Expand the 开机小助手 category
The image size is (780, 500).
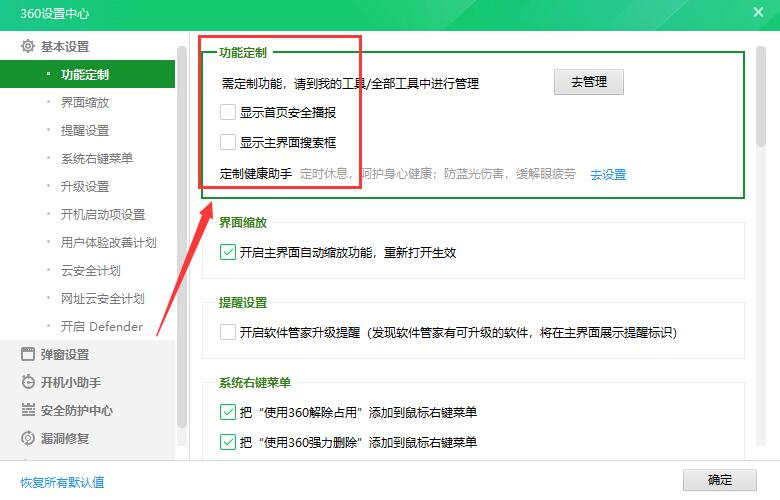pyautogui.click(x=71, y=382)
